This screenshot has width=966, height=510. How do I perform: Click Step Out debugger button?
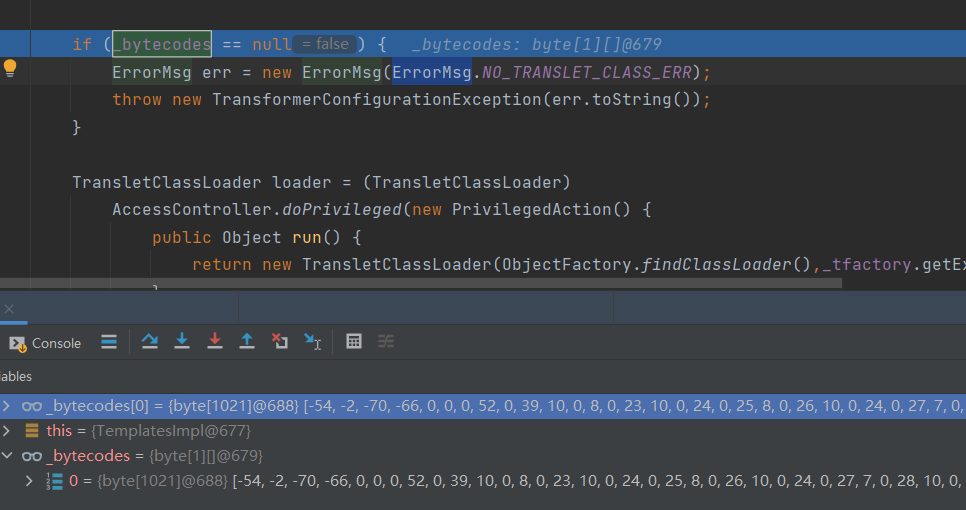click(x=247, y=341)
